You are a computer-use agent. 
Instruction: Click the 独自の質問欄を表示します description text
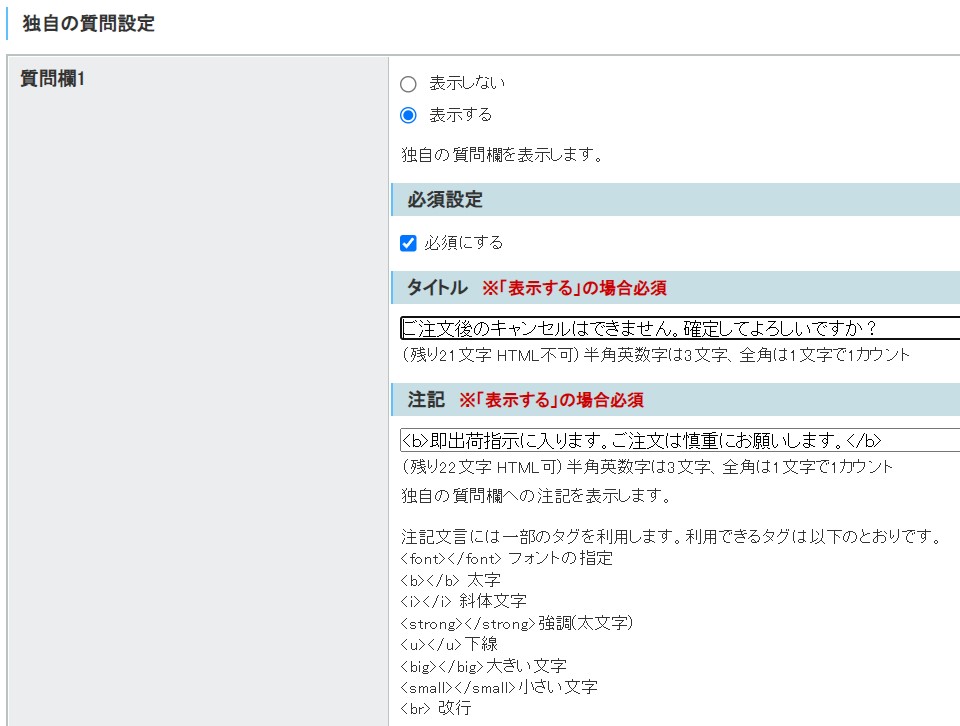(x=502, y=155)
